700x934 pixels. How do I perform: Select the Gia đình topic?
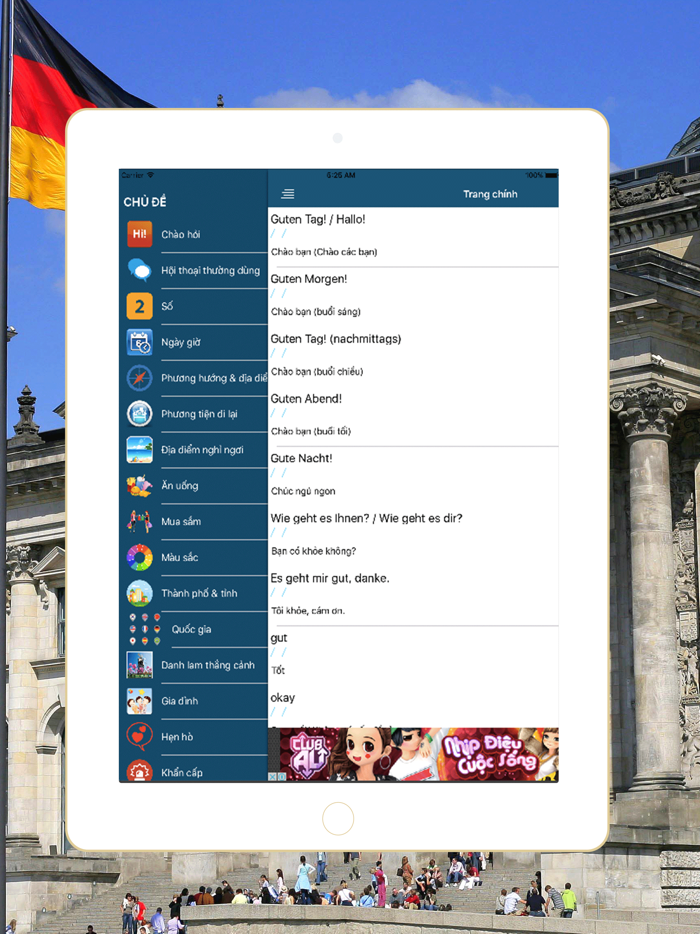click(x=194, y=701)
